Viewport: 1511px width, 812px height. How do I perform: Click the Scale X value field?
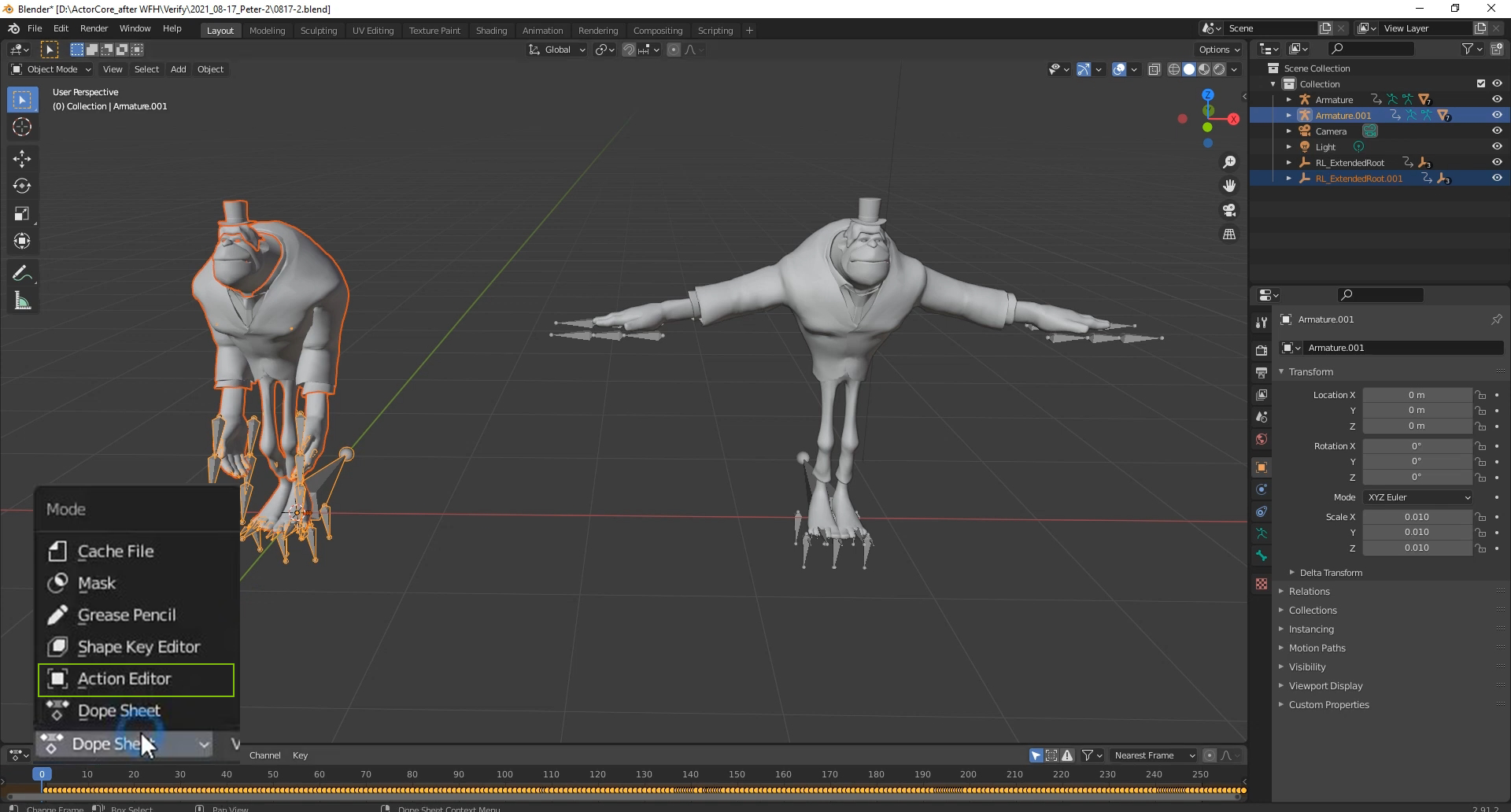tap(1417, 517)
